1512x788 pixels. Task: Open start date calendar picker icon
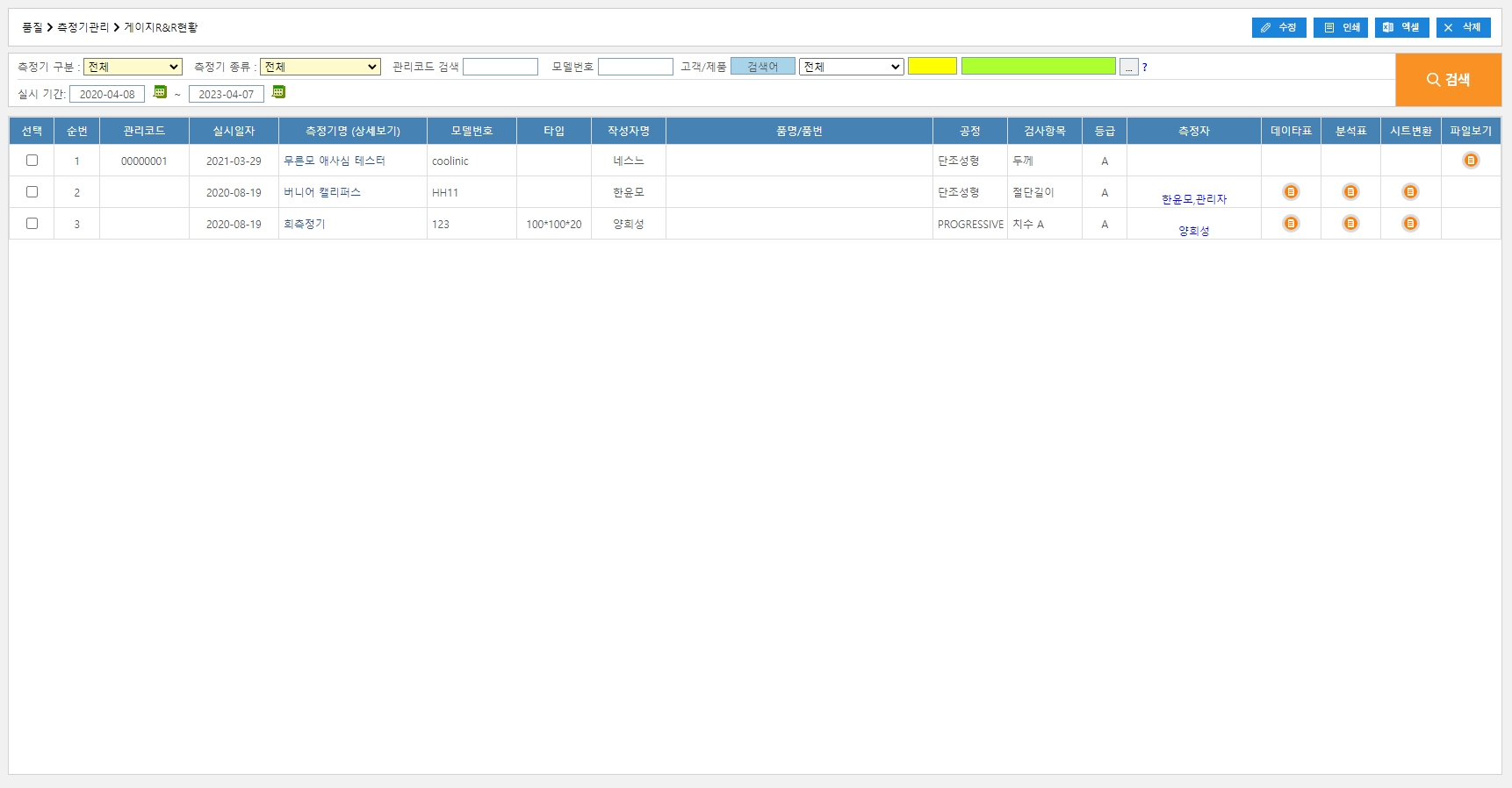tap(160, 92)
